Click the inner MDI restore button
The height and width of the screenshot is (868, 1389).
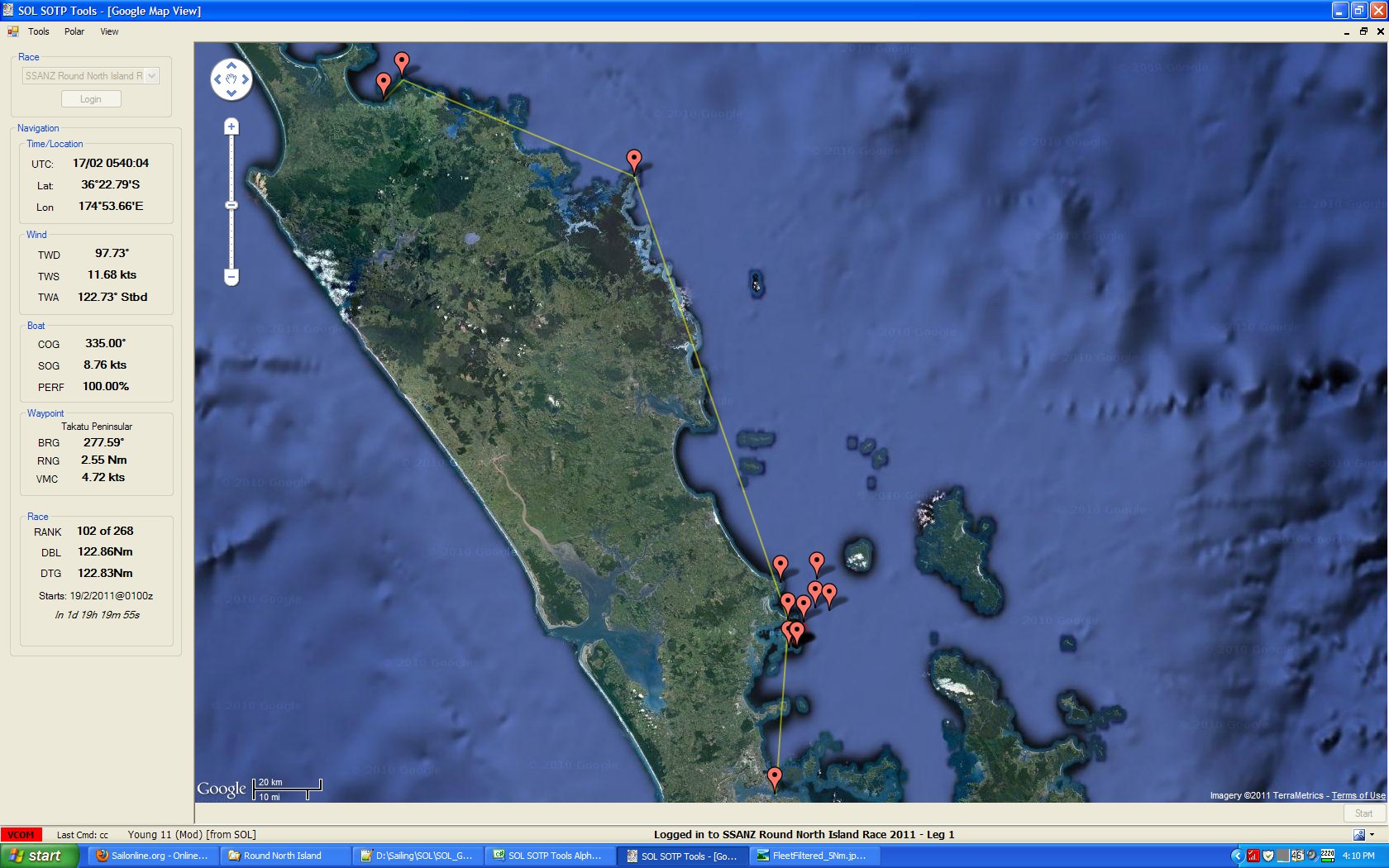[1363, 31]
